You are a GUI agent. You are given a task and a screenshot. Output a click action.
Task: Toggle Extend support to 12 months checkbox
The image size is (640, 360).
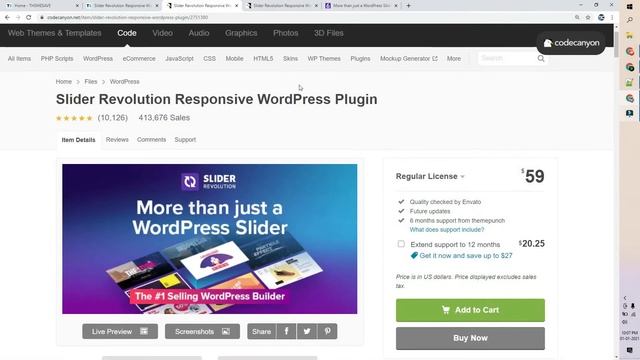coord(401,244)
